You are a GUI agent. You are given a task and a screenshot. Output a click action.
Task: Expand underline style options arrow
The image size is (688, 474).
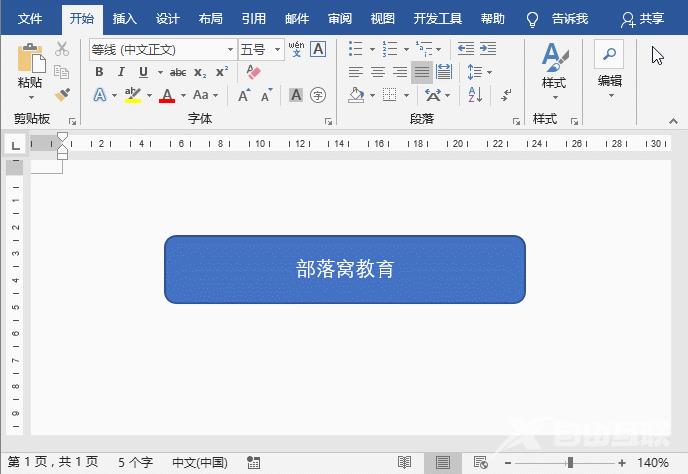(x=160, y=72)
